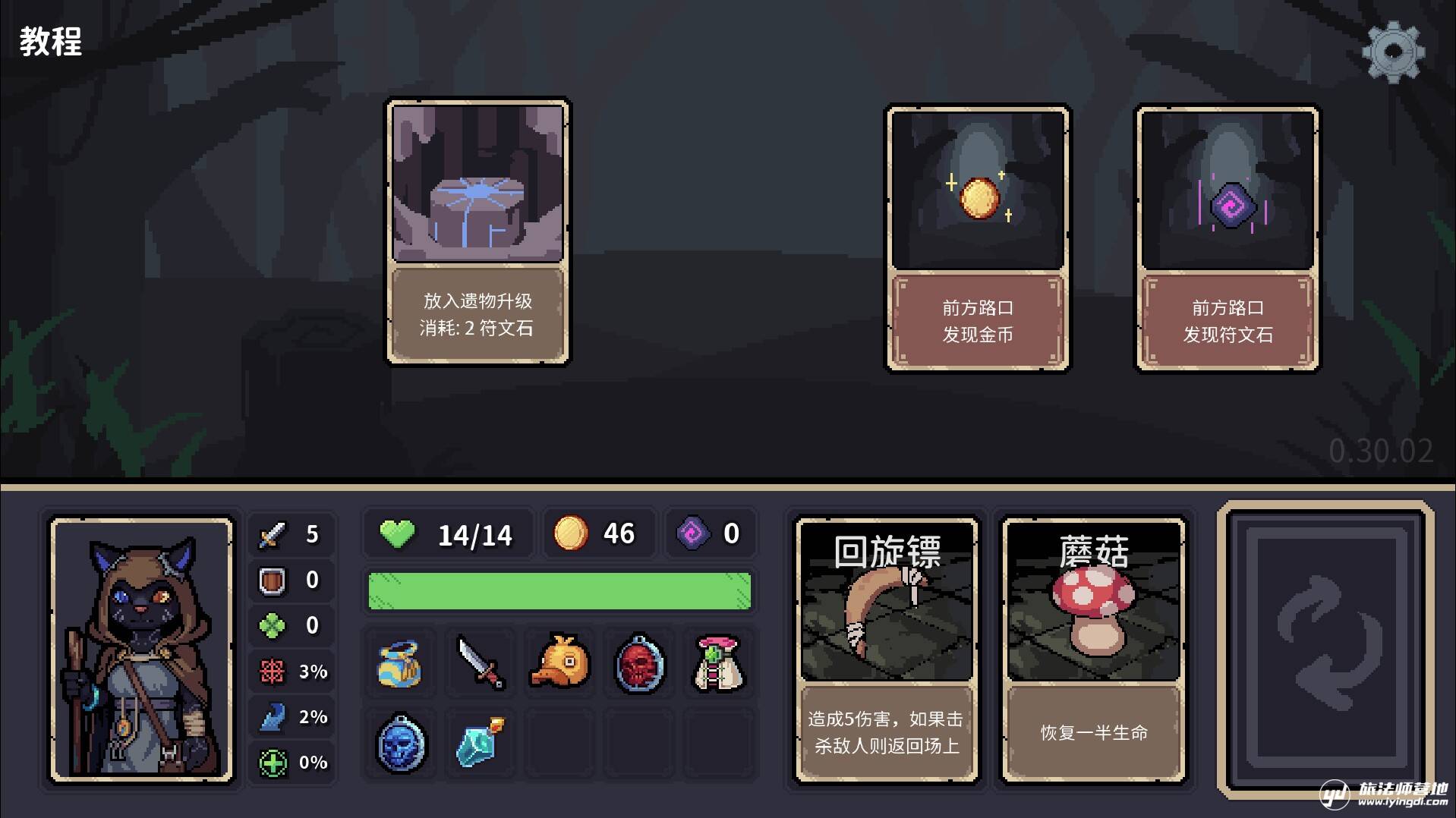The width and height of the screenshot is (1456, 818).
Task: Choose the path card with rune stones
Action: (x=1228, y=238)
